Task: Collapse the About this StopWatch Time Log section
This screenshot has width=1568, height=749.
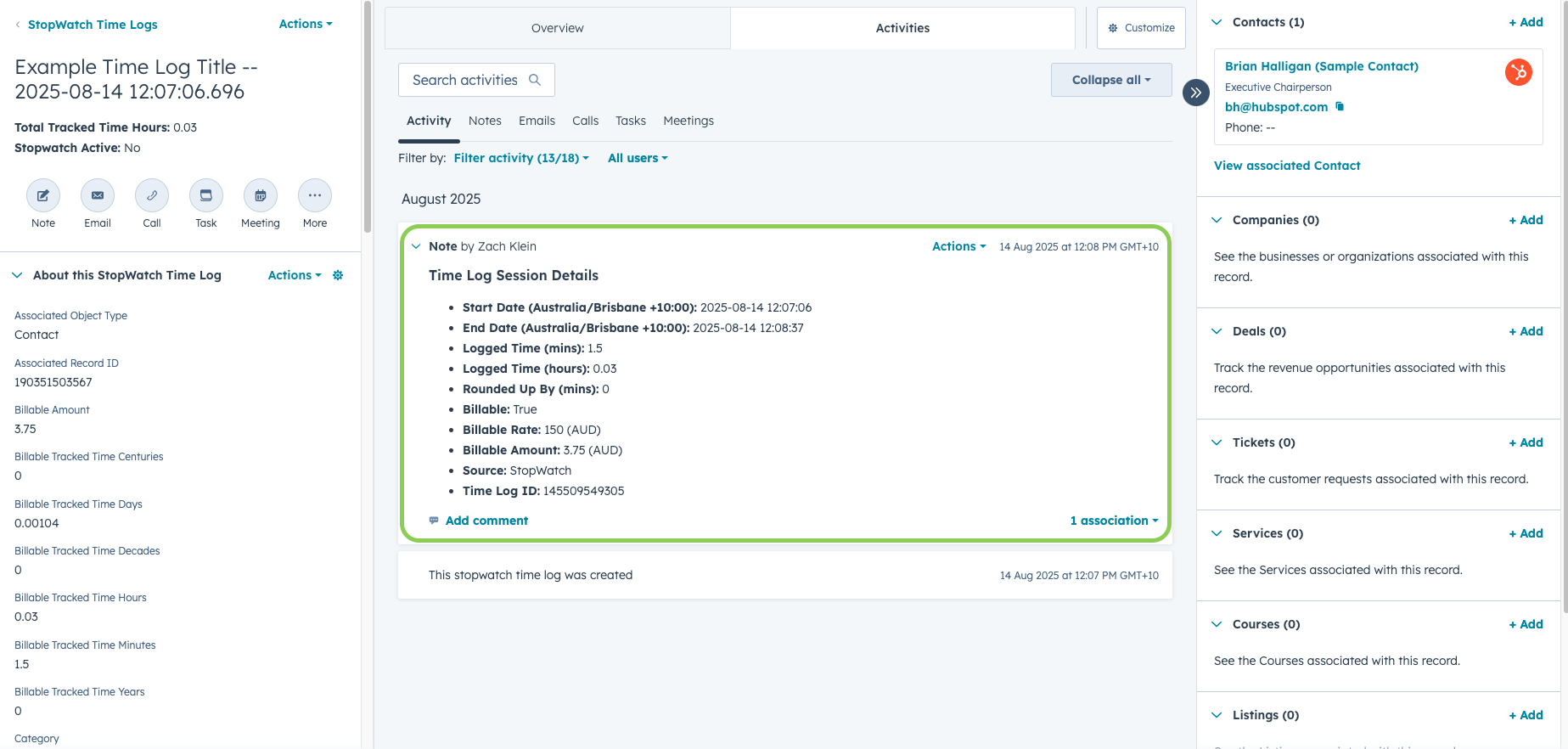Action: coord(17,275)
